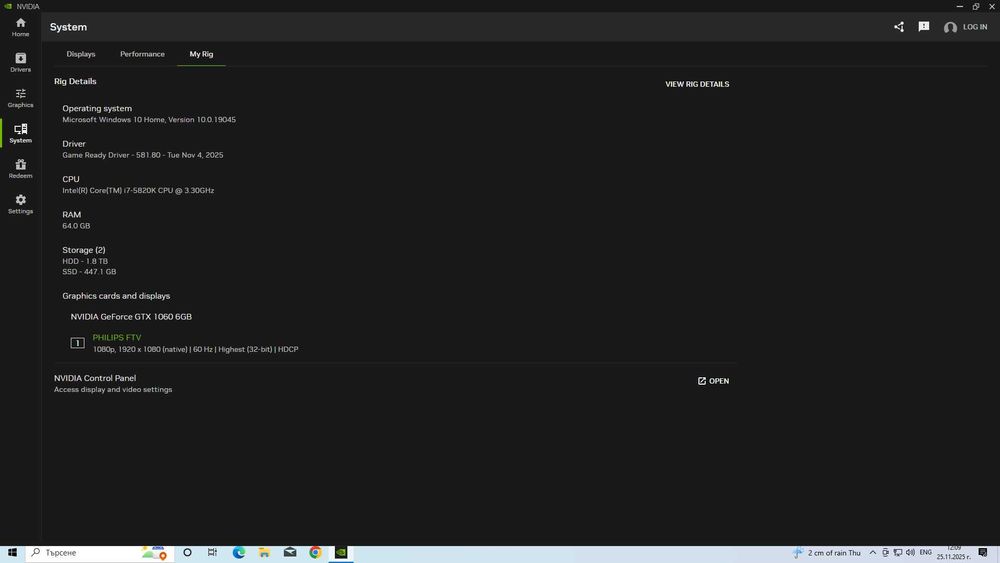Open the Mail app on taskbar
1000x563 pixels.
click(x=290, y=553)
